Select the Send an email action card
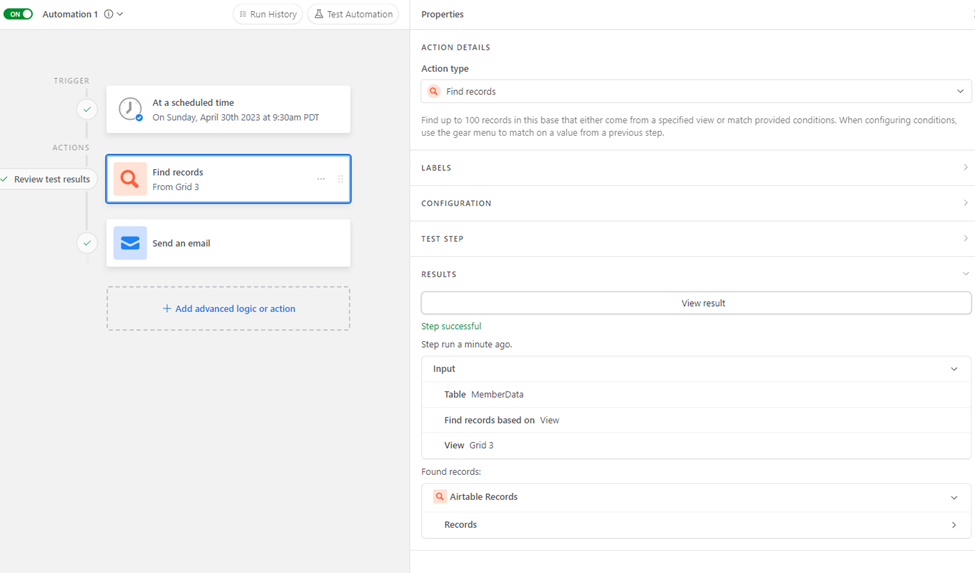The image size is (975, 573). coord(228,243)
